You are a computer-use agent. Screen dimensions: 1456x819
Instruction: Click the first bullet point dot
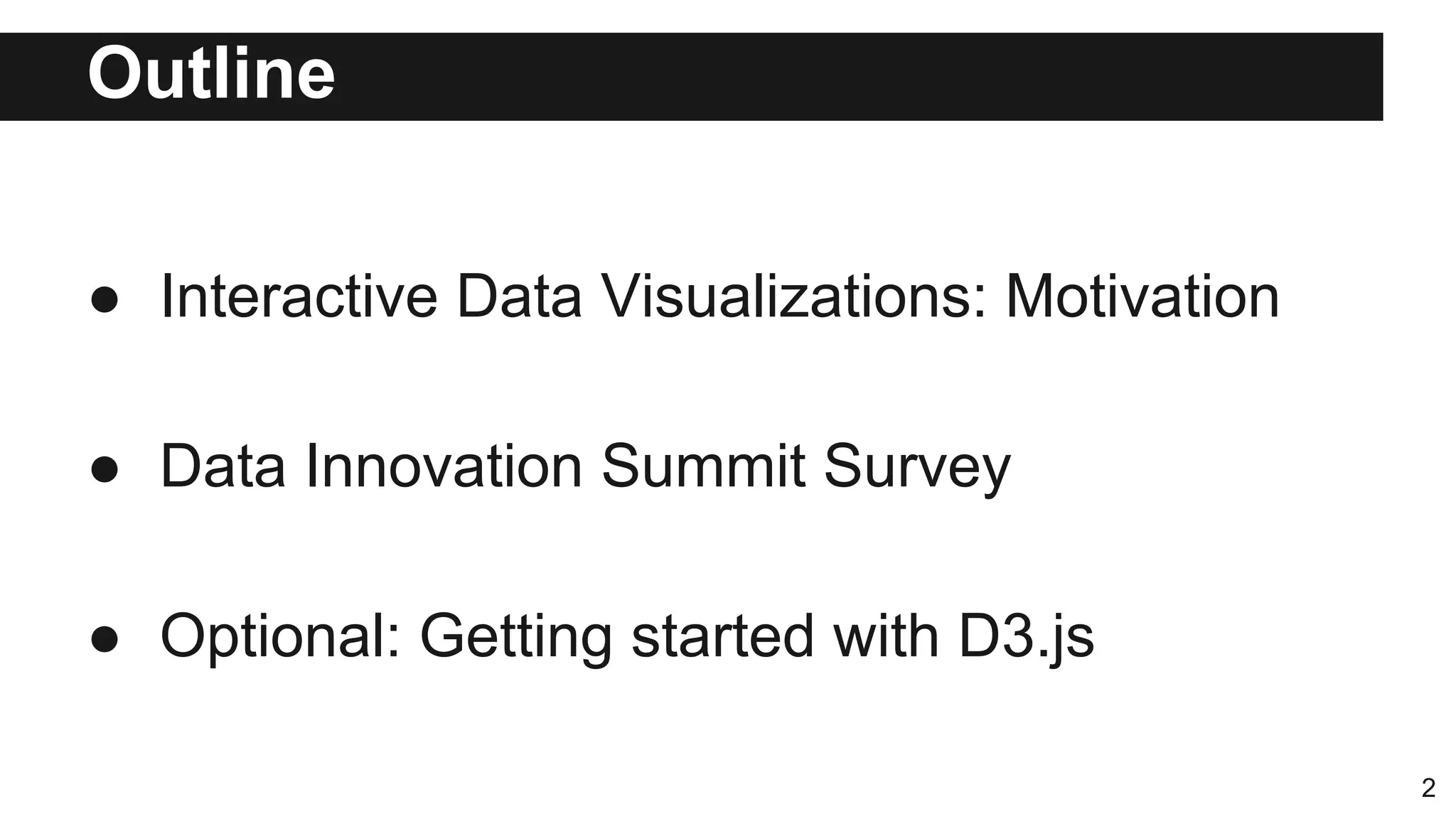(105, 299)
